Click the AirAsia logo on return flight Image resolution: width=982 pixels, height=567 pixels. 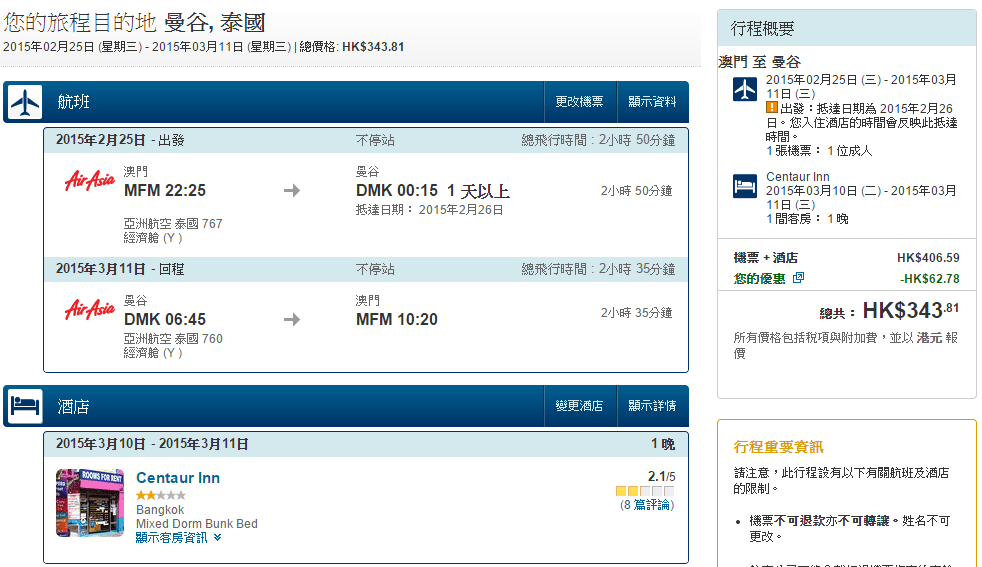coord(90,310)
